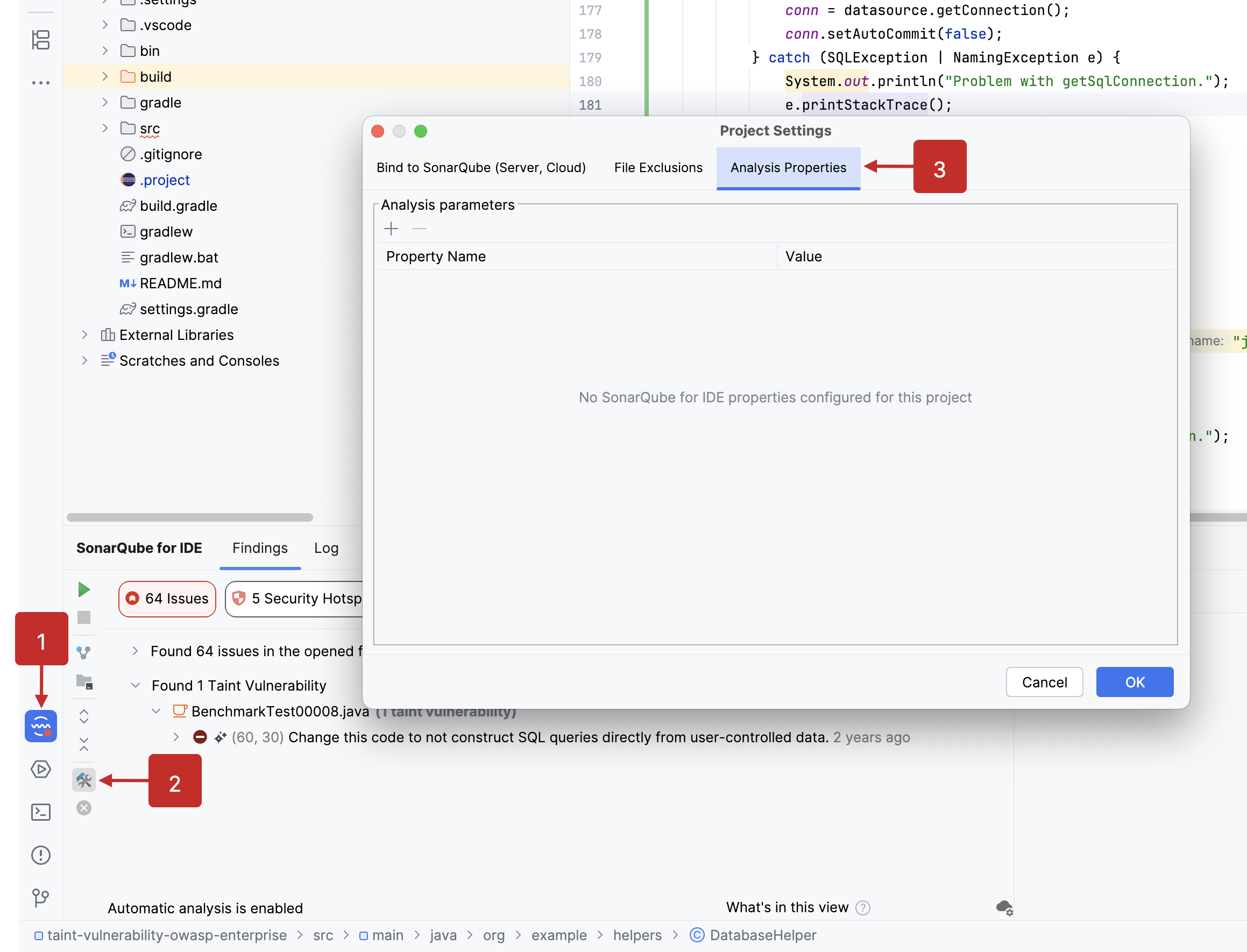Cancel the Project Settings dialog

tap(1044, 681)
